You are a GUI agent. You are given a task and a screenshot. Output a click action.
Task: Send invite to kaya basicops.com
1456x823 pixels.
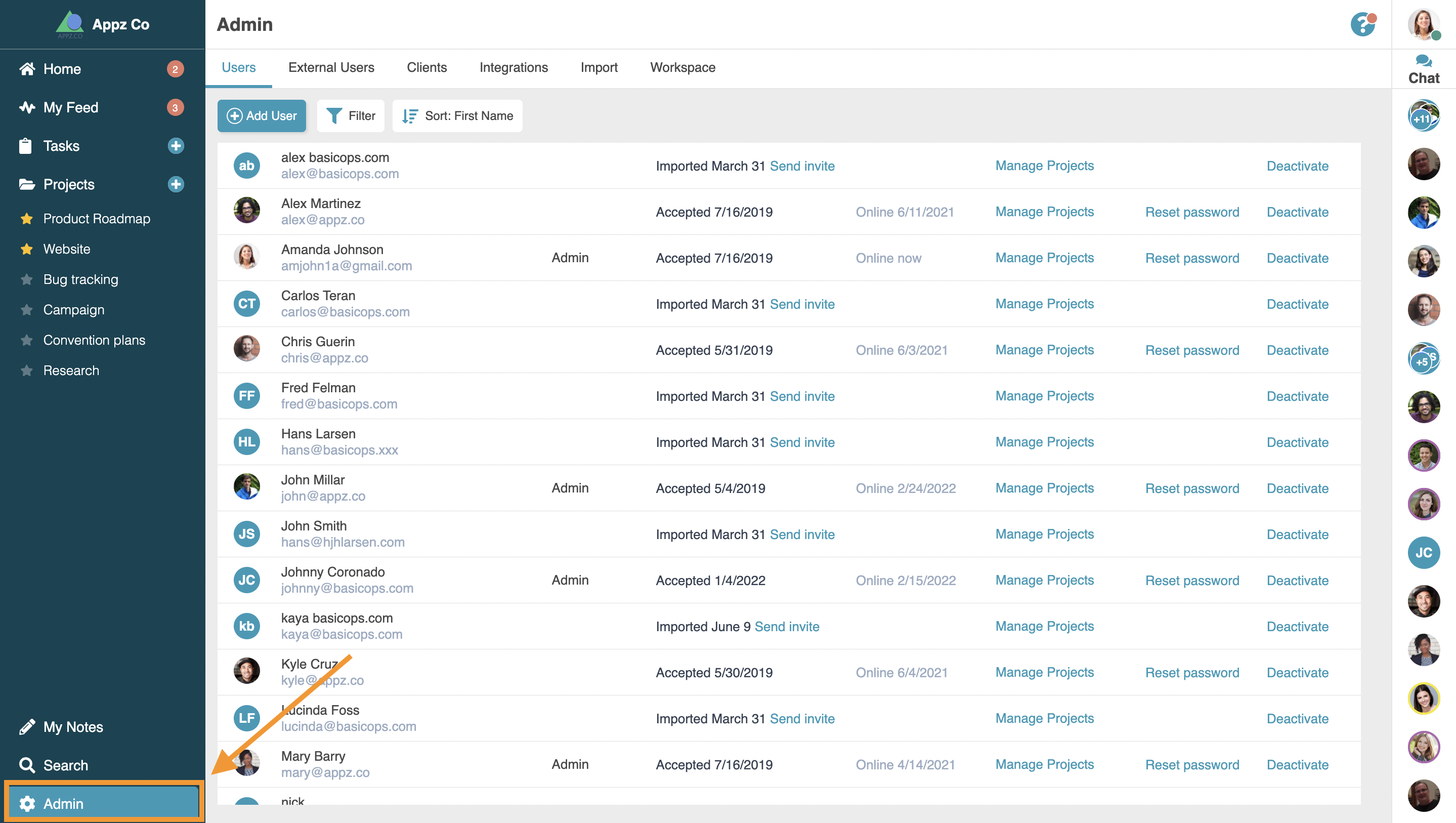click(x=787, y=627)
